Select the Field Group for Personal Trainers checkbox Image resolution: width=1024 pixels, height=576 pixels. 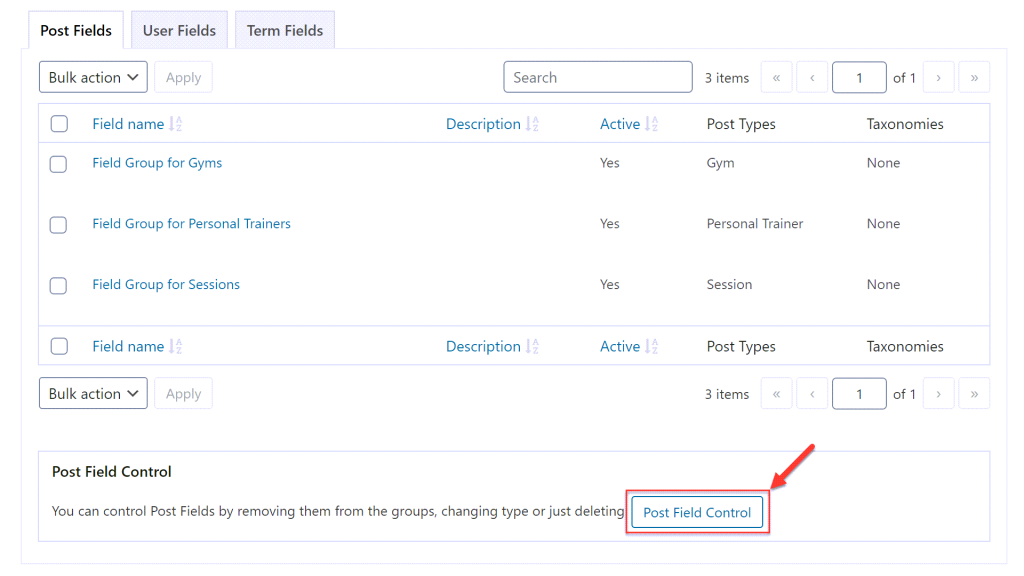(59, 225)
